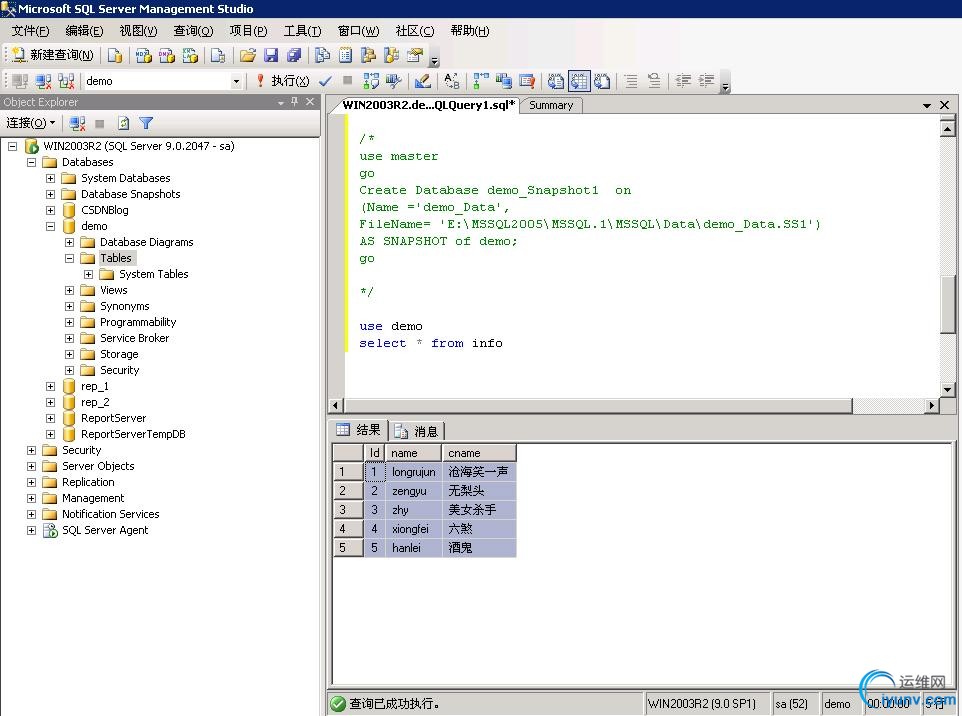
Task: Collapse the Tables folder
Action: tap(69, 258)
